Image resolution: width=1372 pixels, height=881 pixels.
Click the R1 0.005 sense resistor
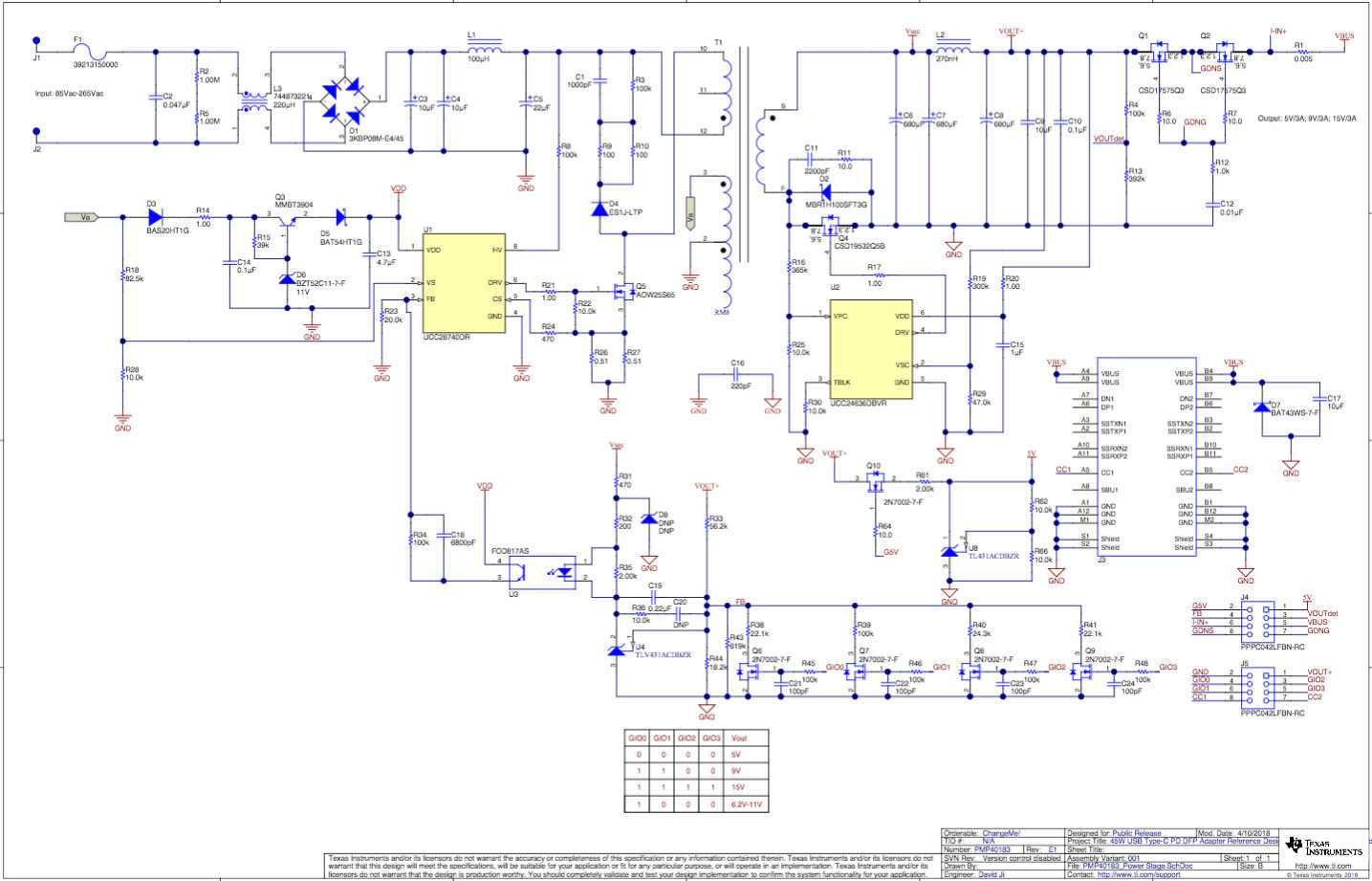tap(1302, 52)
